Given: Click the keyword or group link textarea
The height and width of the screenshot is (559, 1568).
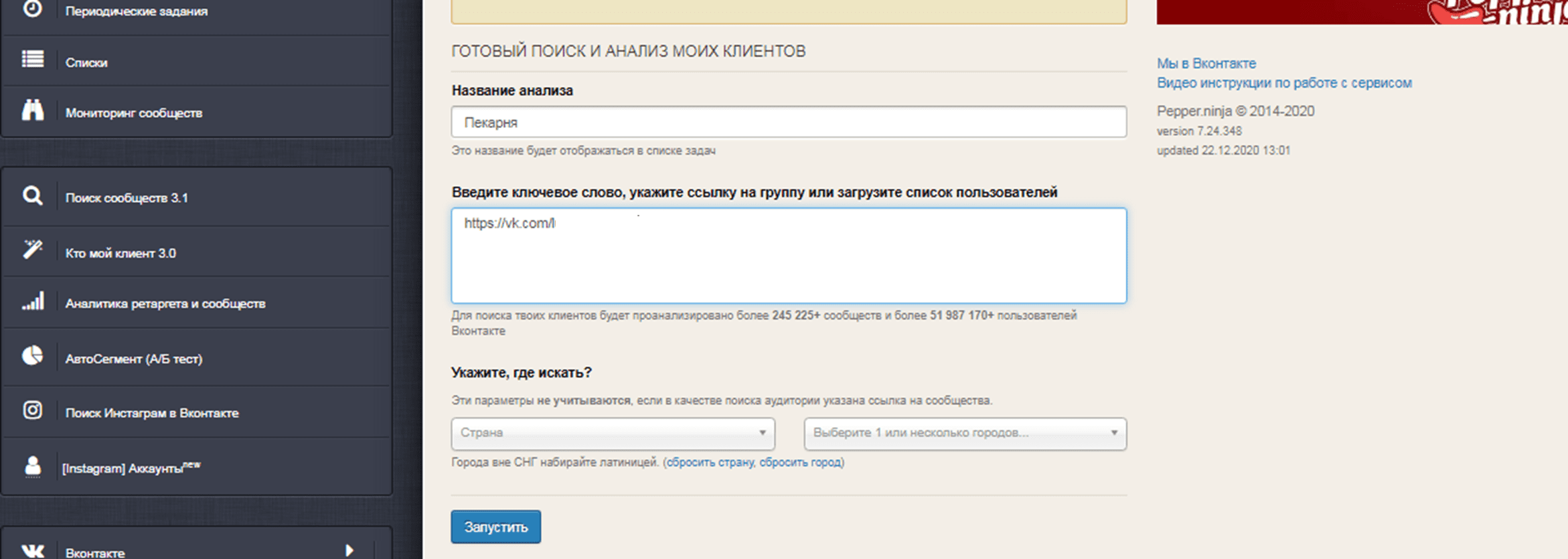Looking at the screenshot, I should (x=789, y=255).
